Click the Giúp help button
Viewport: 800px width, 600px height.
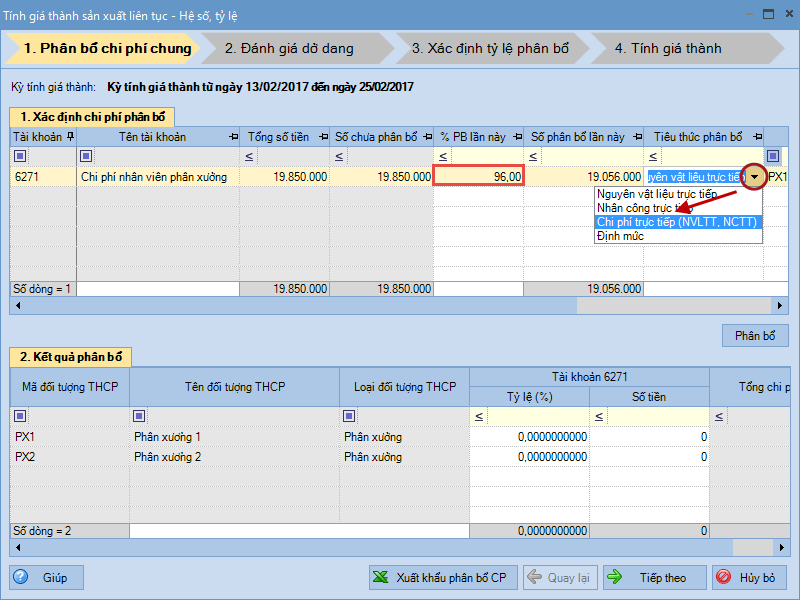(47, 577)
